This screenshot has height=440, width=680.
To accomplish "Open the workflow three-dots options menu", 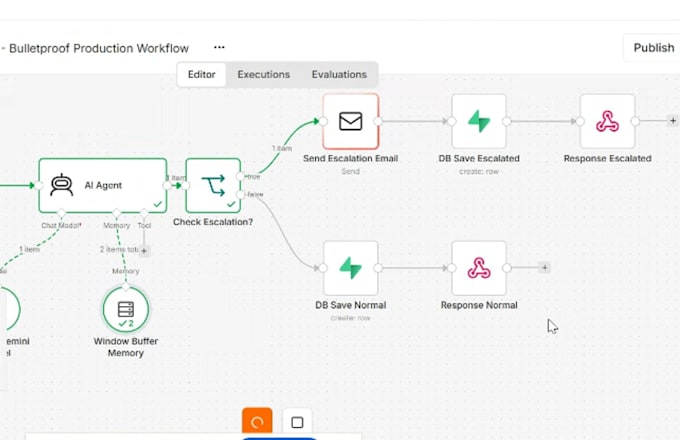I will tap(219, 47).
